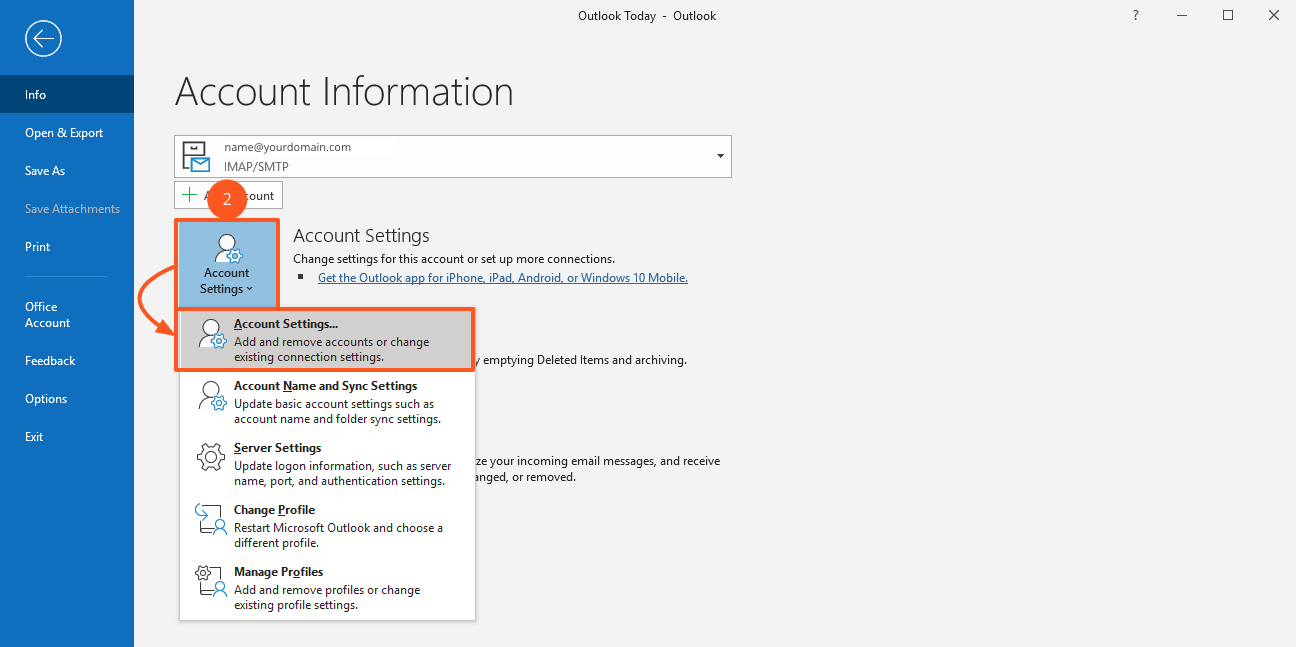Open the Help question mark icon
This screenshot has height=647, width=1296.
[1135, 15]
